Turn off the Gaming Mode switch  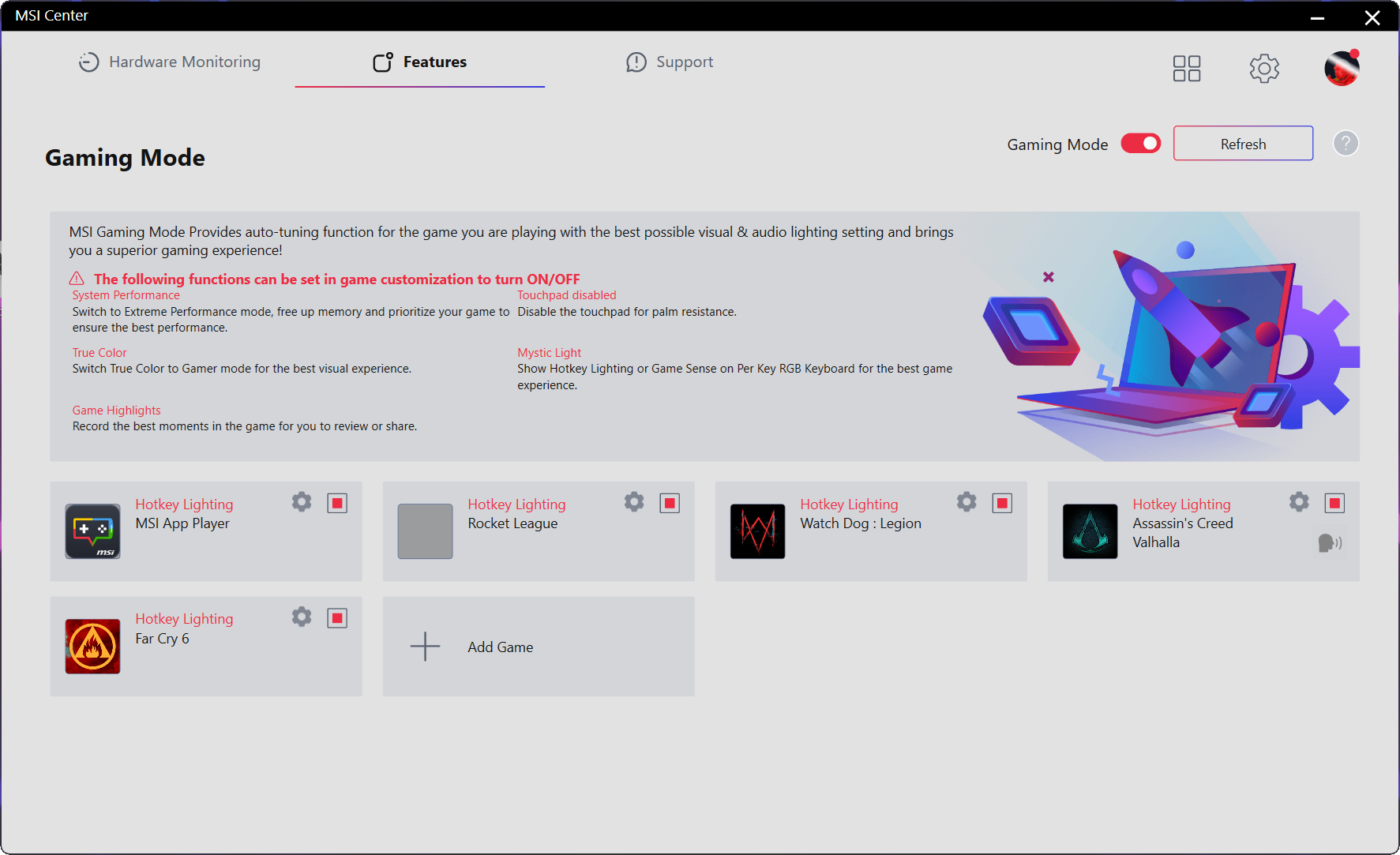(x=1140, y=144)
